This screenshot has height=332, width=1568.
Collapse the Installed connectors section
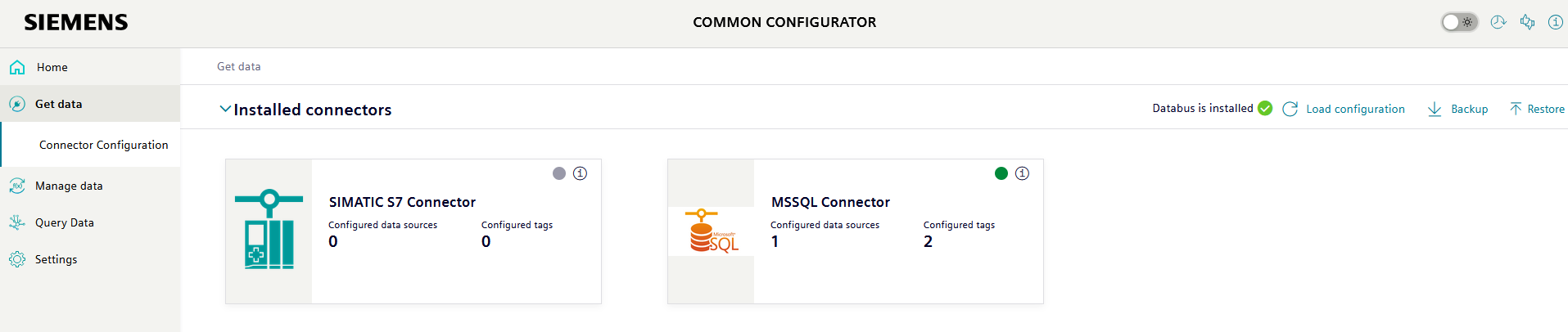pos(225,109)
